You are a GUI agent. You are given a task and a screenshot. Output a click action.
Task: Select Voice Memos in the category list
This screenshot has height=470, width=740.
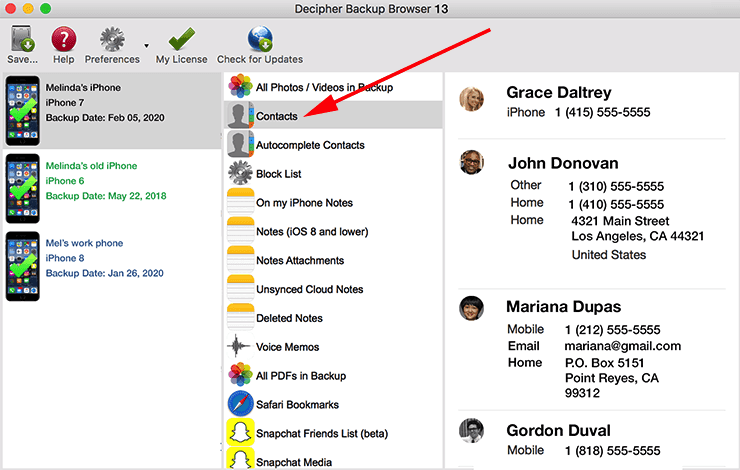click(x=288, y=347)
